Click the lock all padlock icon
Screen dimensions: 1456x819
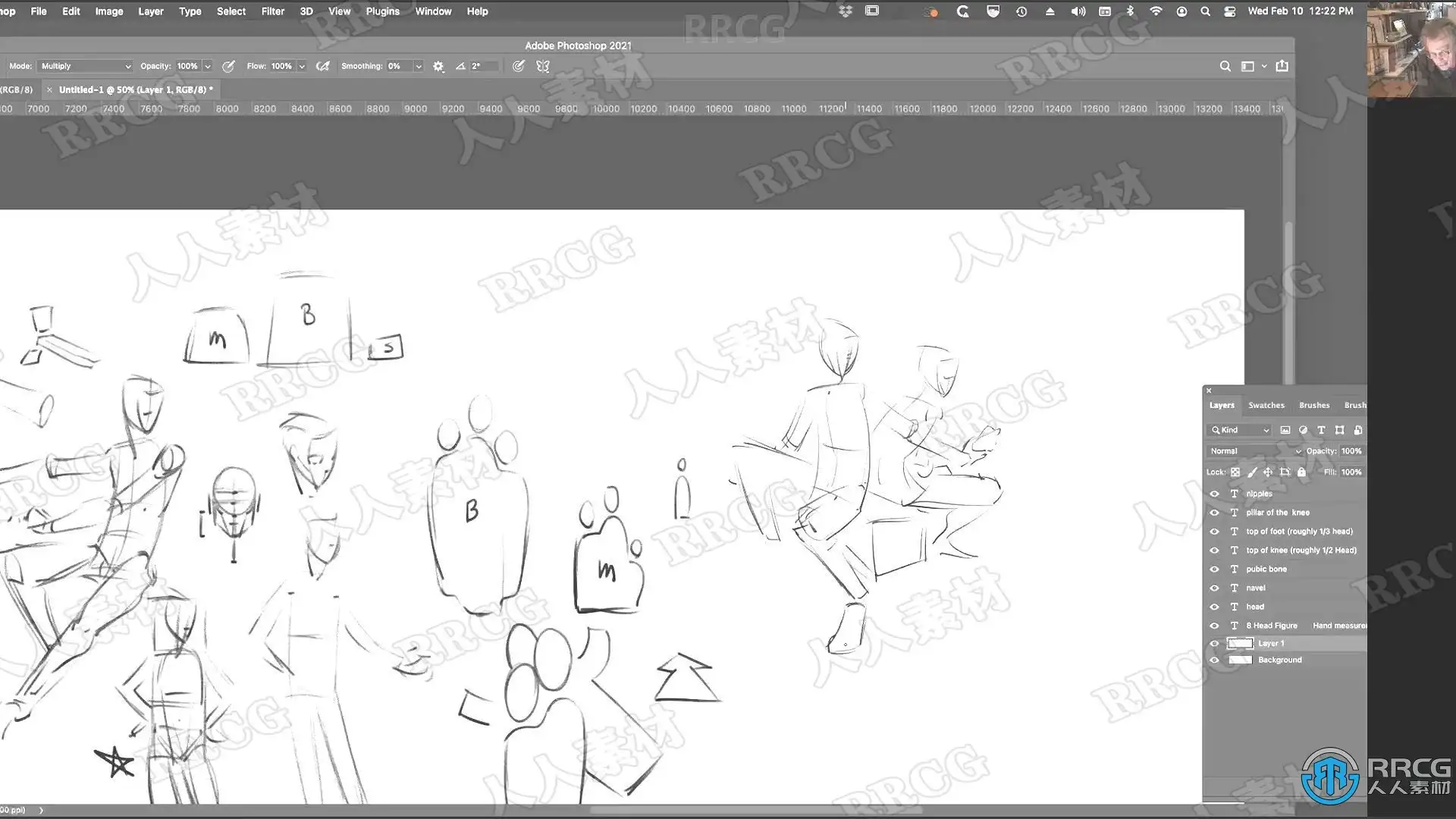click(x=1301, y=472)
